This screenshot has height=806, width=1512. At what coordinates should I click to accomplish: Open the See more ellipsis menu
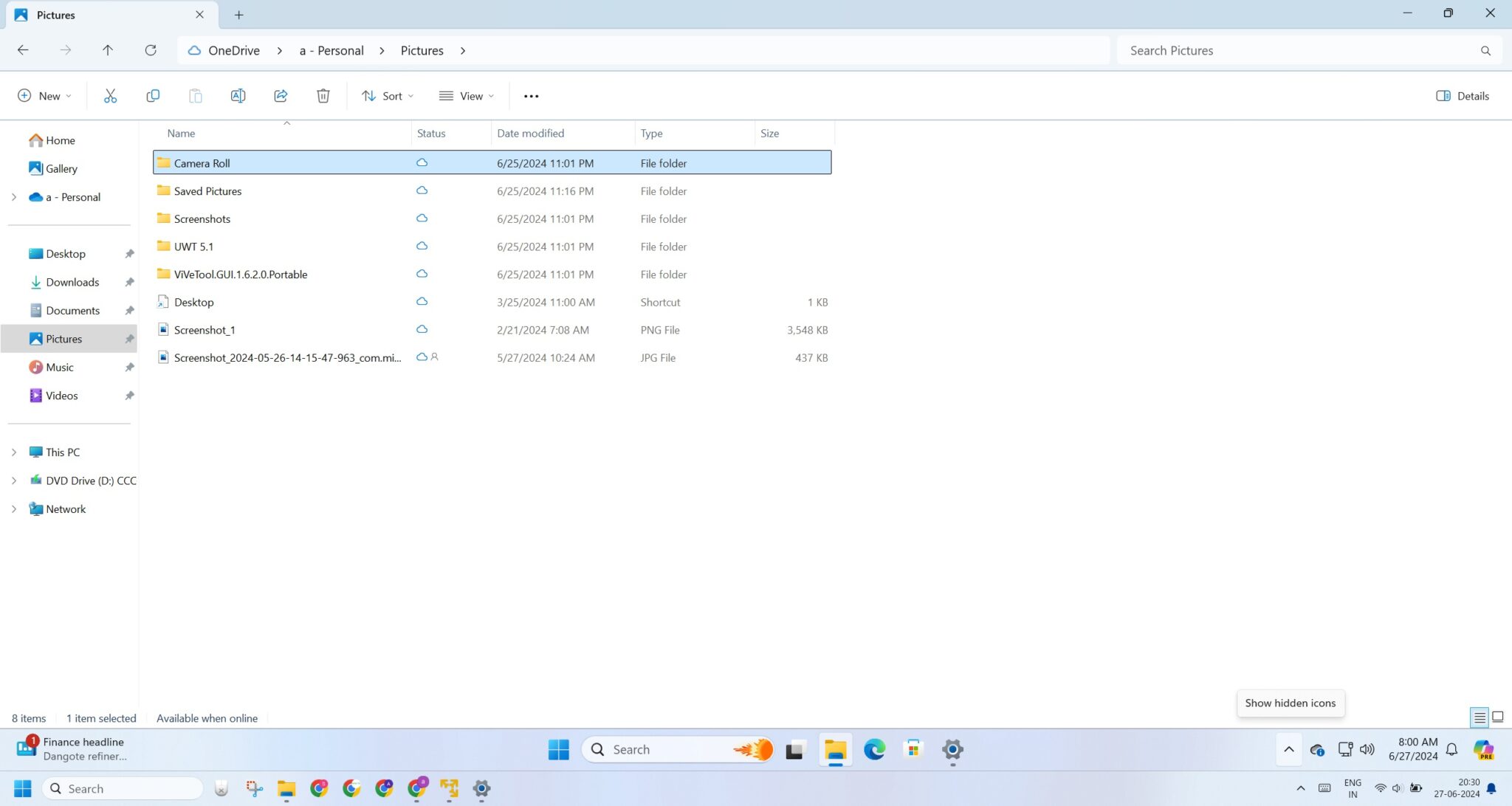[531, 95]
